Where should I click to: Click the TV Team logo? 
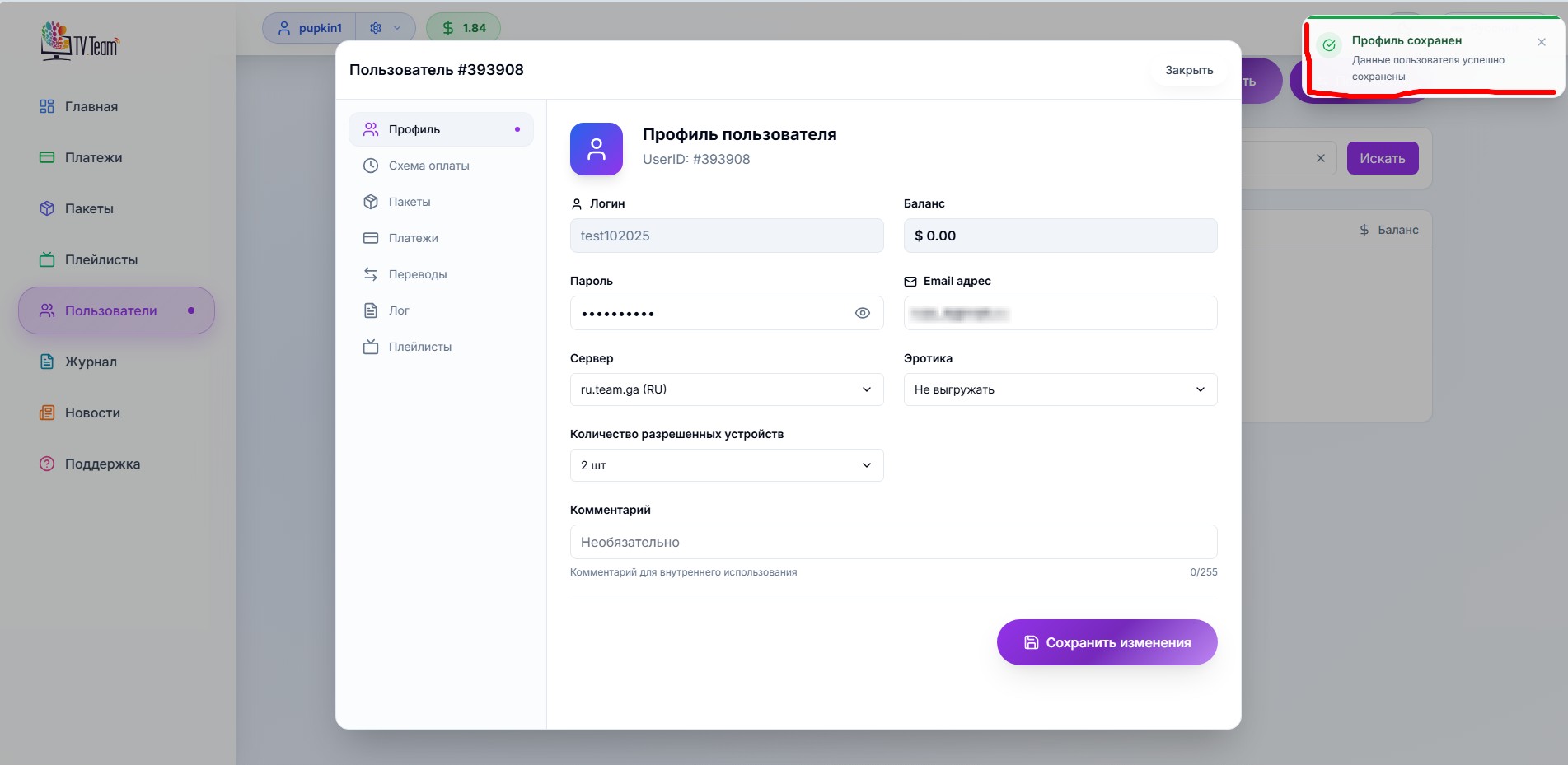(x=80, y=41)
